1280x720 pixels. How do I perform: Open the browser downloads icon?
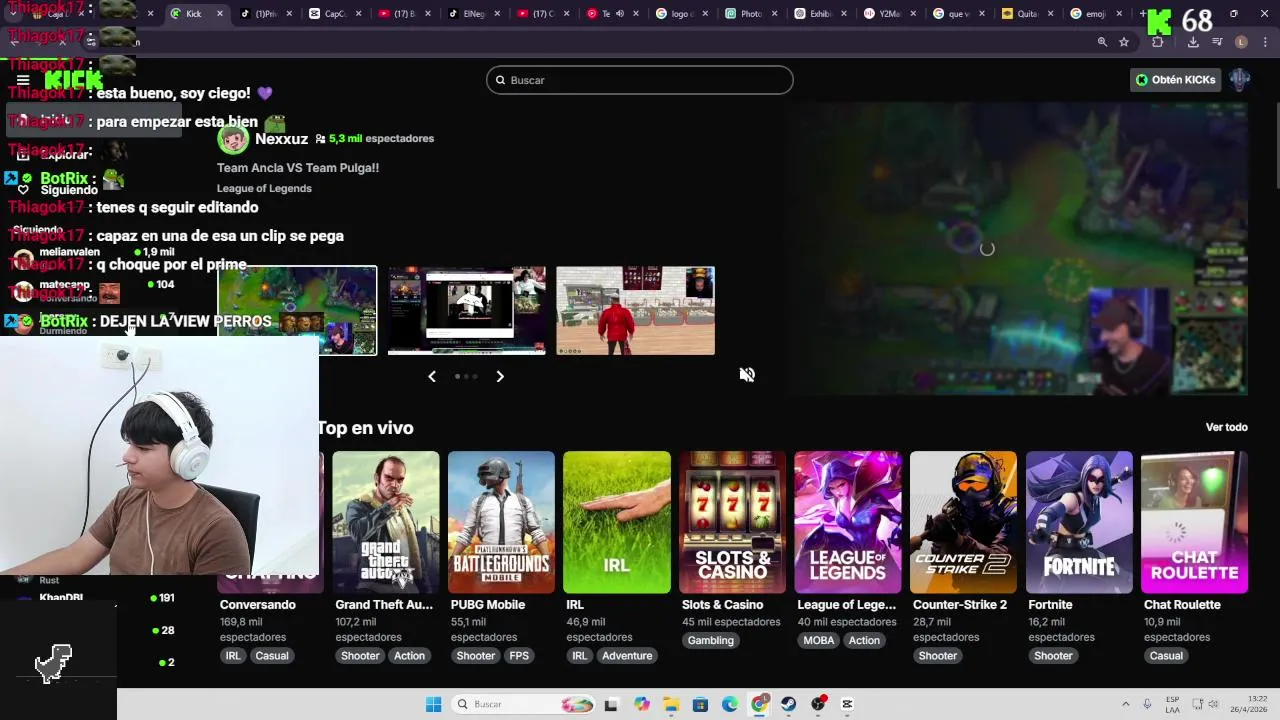coord(1193,42)
